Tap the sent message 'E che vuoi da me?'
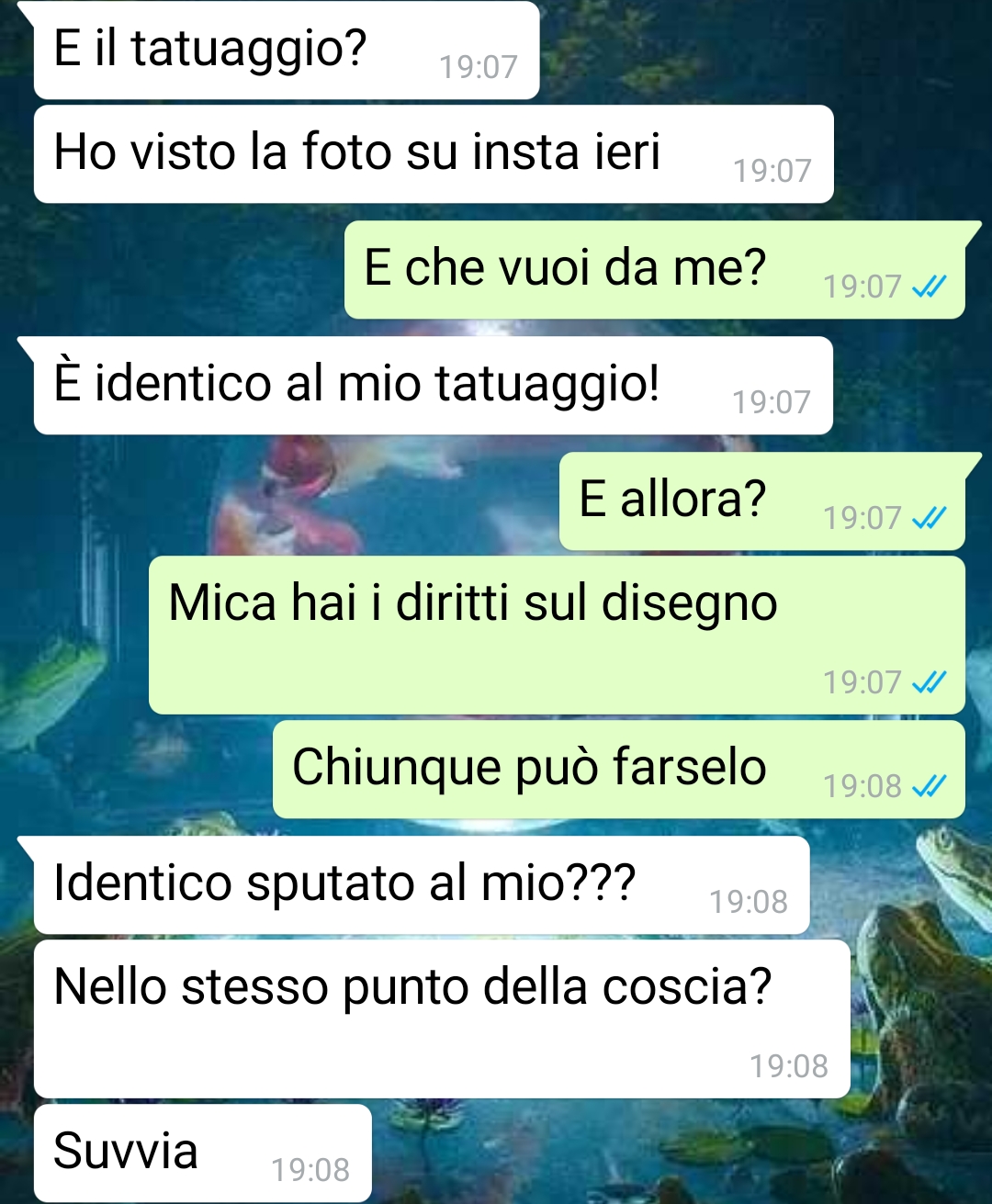 [x=655, y=270]
